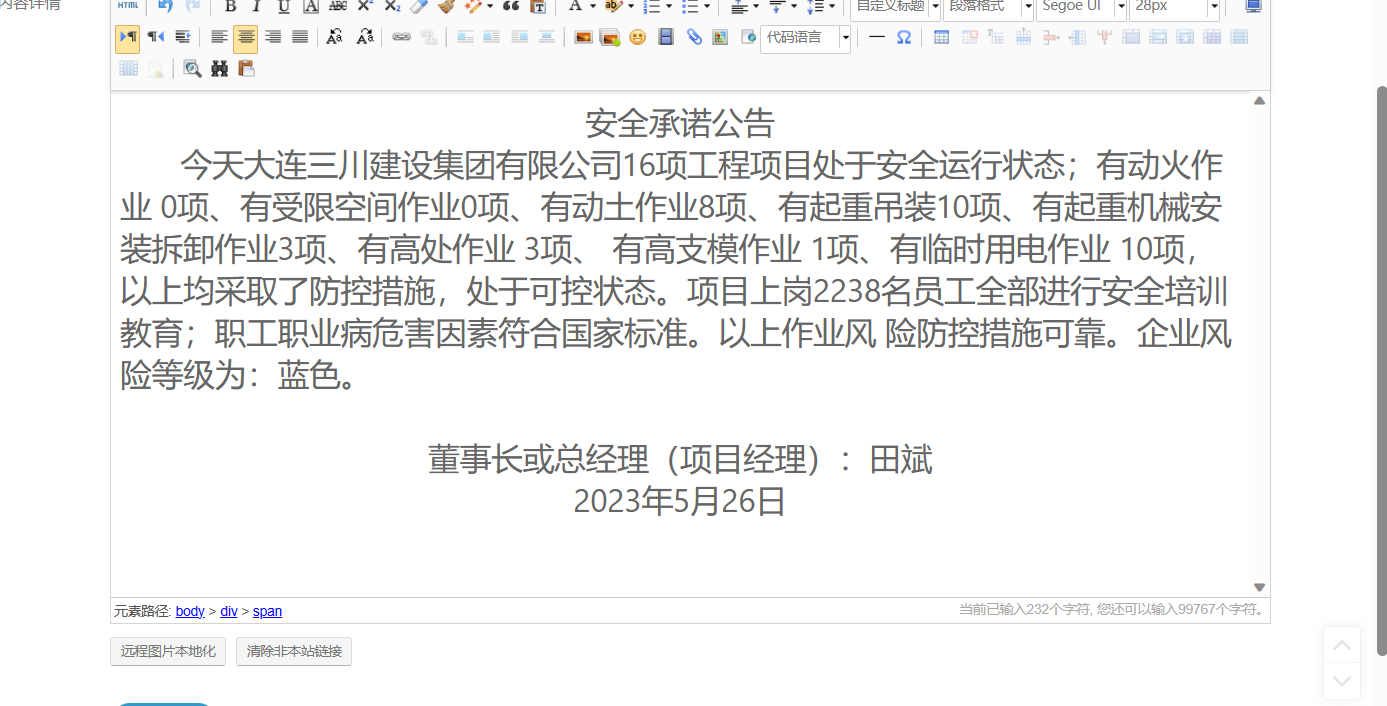Insert special character via omega icon

(904, 38)
